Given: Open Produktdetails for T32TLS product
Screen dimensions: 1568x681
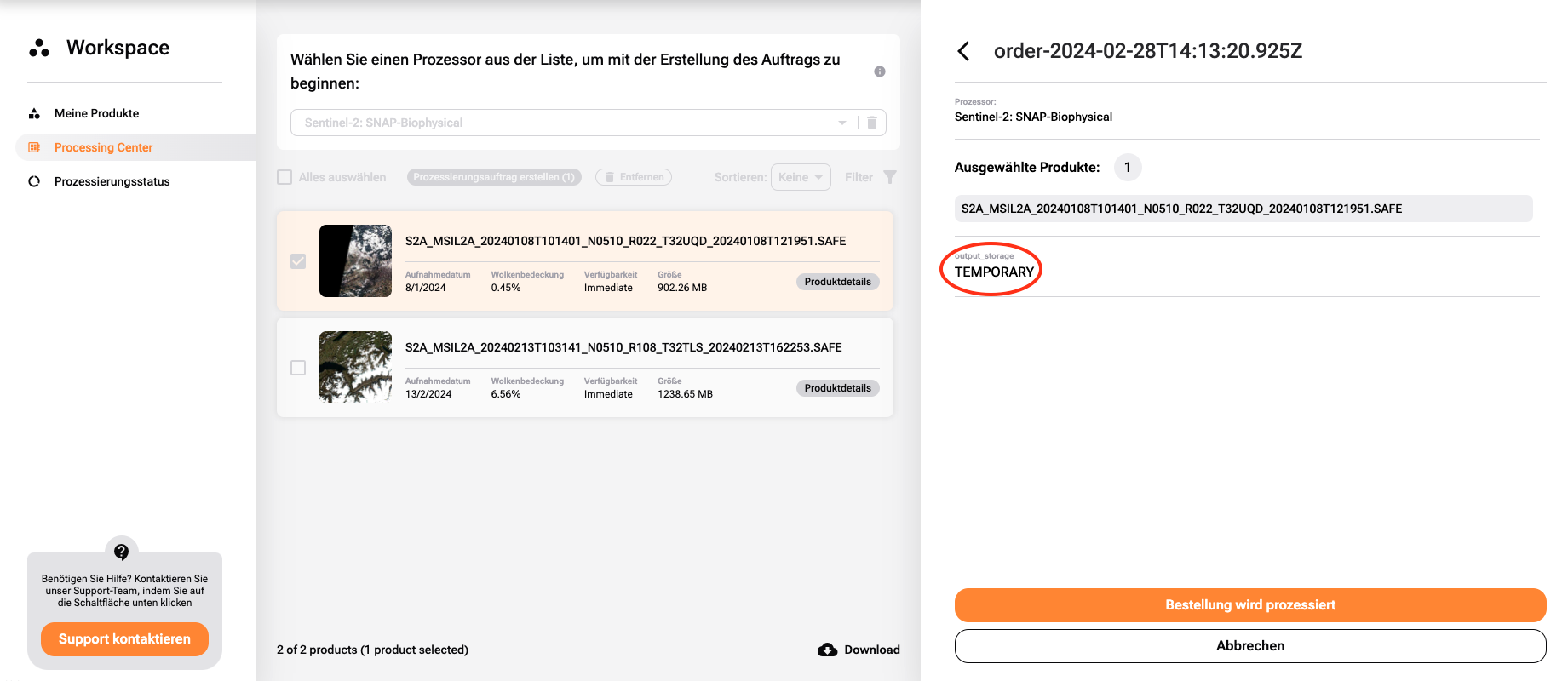Looking at the screenshot, I should pos(838,388).
